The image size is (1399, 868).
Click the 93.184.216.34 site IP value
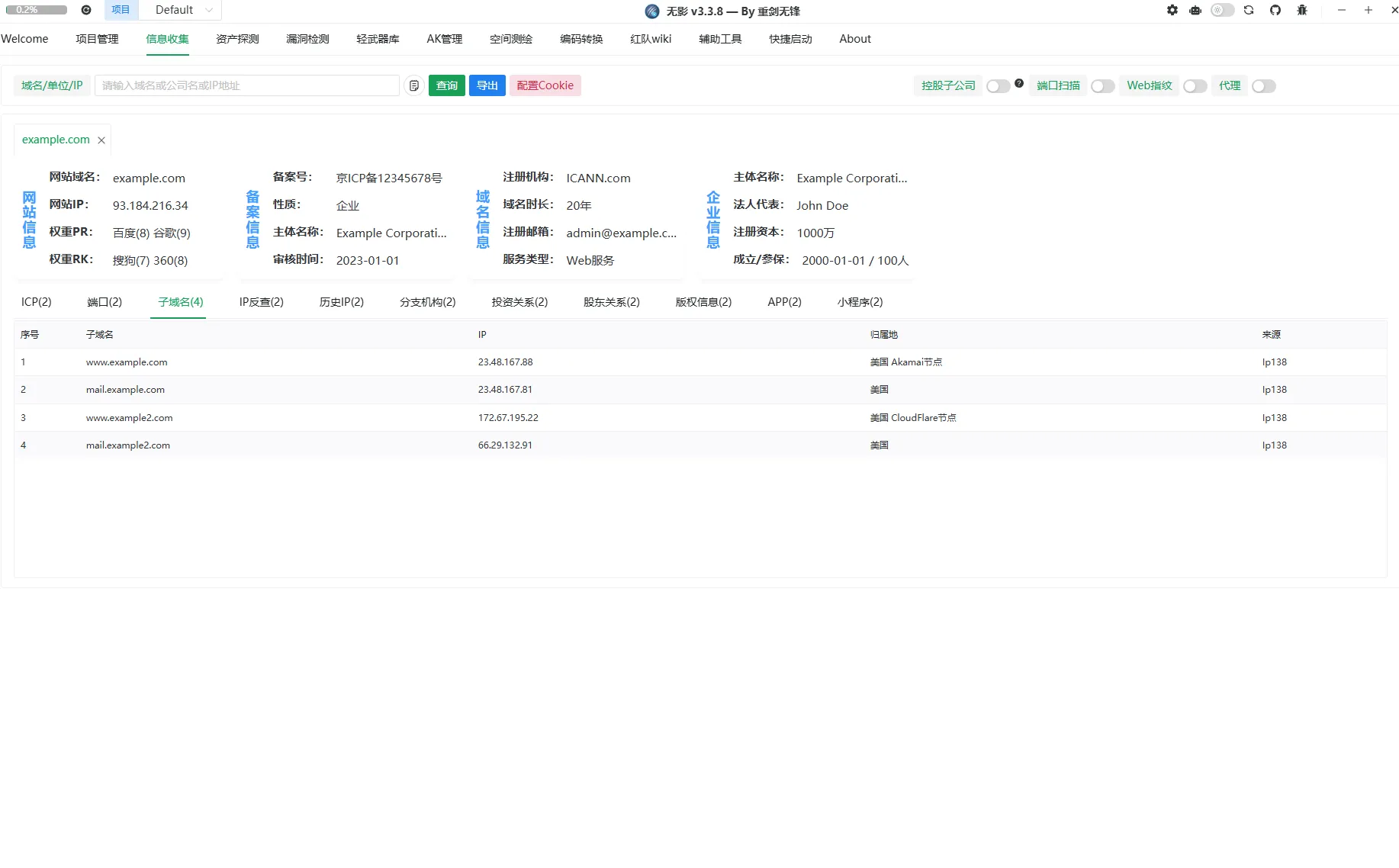(x=150, y=206)
